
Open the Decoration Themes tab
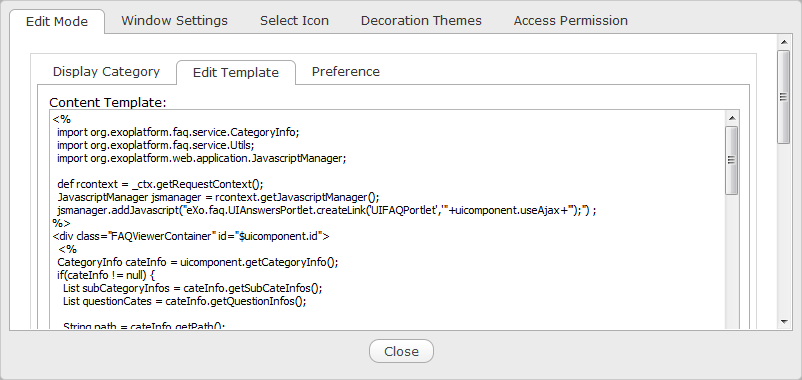pos(421,21)
